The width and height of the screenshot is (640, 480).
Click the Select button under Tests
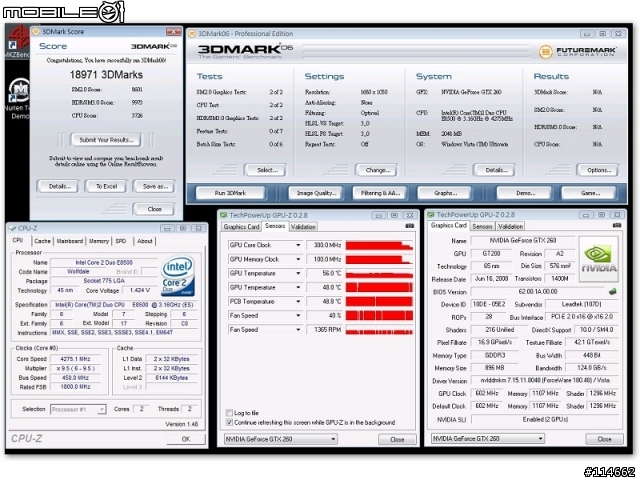267,170
